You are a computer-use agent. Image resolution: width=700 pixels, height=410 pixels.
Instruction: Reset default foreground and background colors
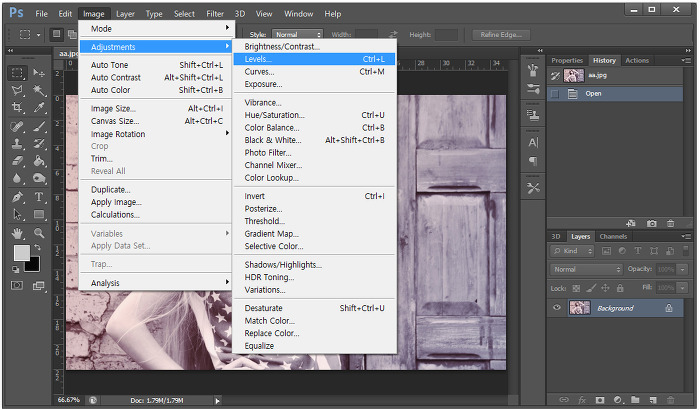(16, 269)
